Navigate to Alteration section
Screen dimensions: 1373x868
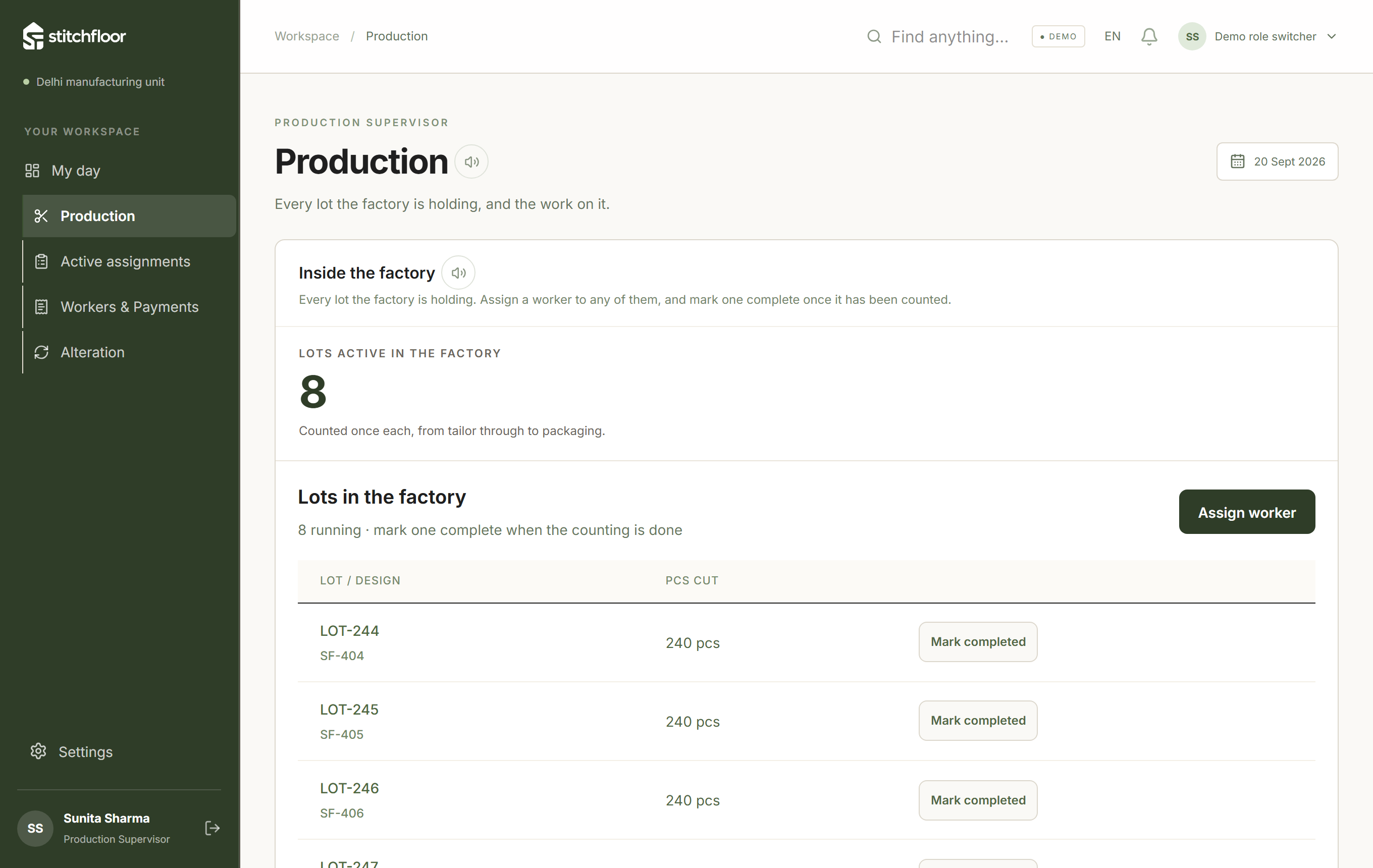(x=129, y=352)
